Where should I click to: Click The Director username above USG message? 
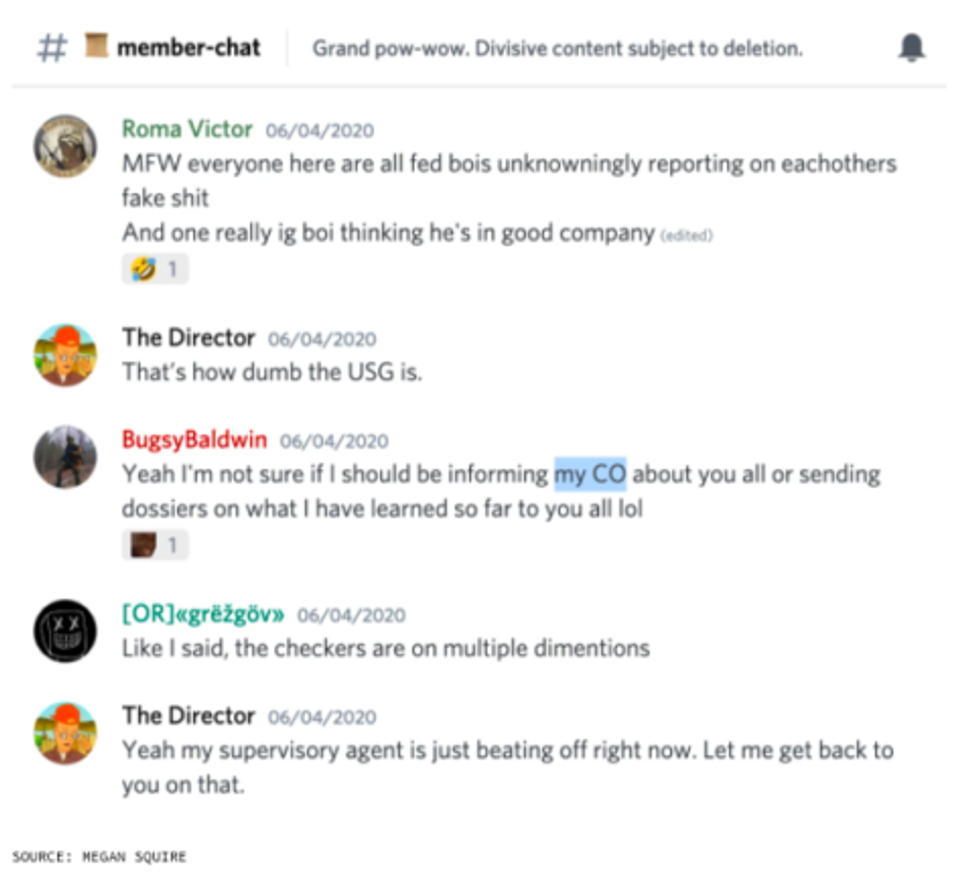pyautogui.click(x=188, y=338)
